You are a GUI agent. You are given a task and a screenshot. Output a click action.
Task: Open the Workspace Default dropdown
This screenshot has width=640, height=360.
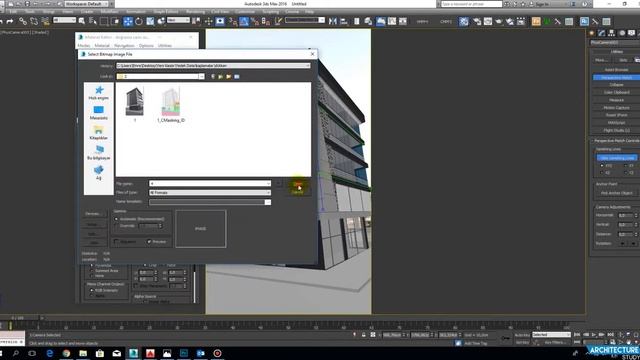(x=87, y=4)
